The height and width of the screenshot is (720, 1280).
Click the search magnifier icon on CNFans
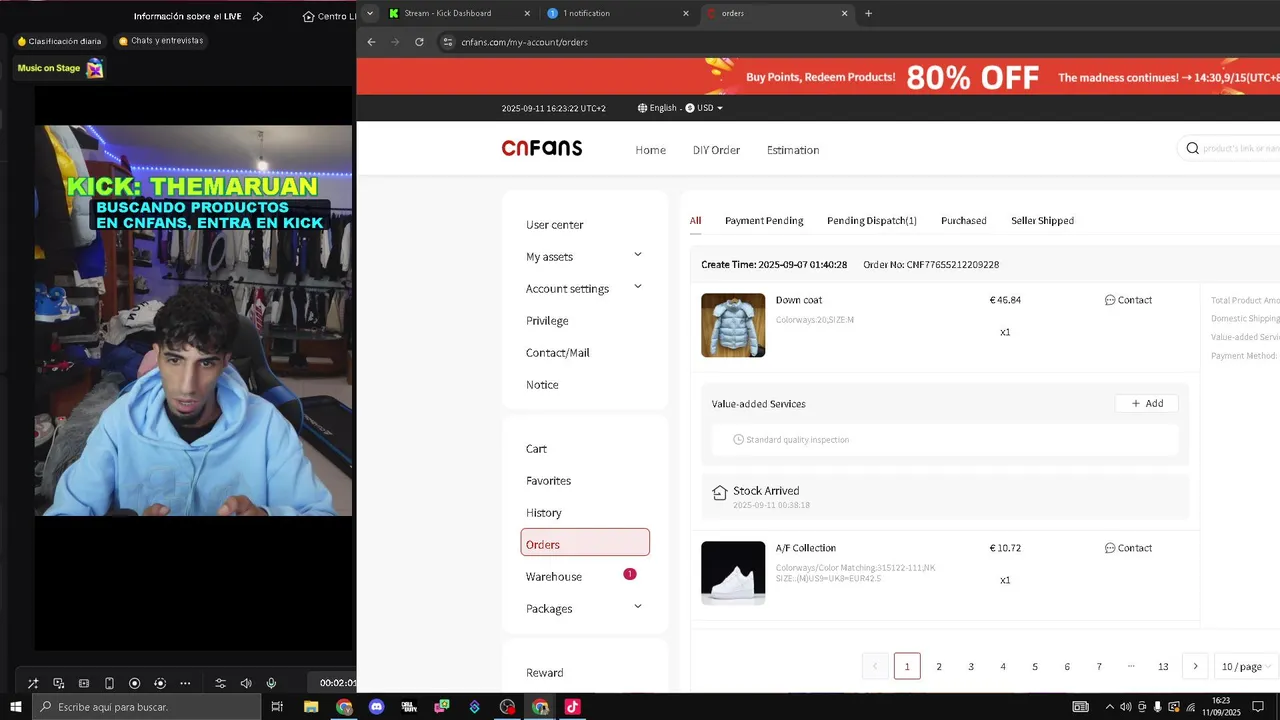point(1192,148)
